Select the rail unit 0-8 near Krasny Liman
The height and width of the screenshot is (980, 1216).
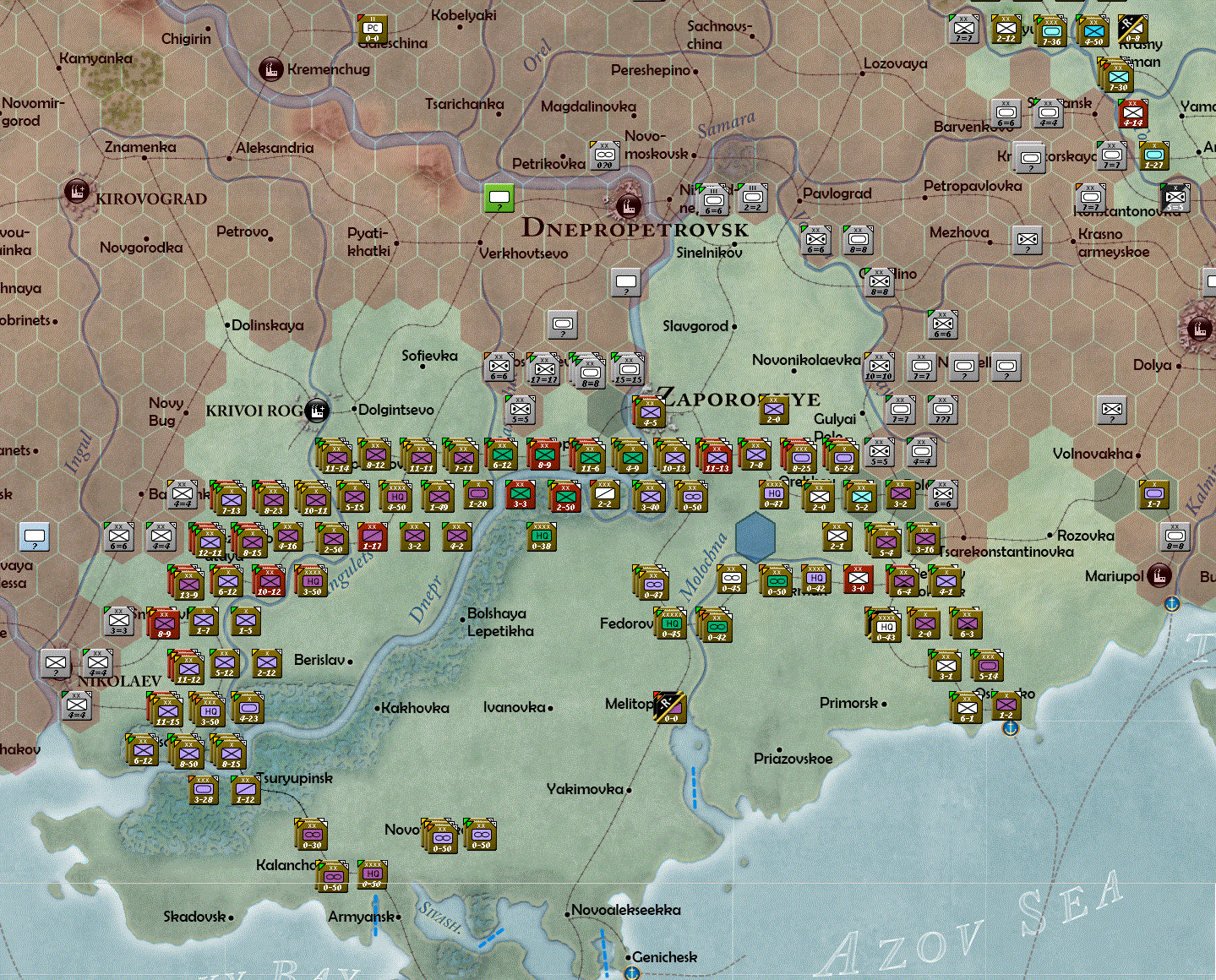click(x=1132, y=30)
